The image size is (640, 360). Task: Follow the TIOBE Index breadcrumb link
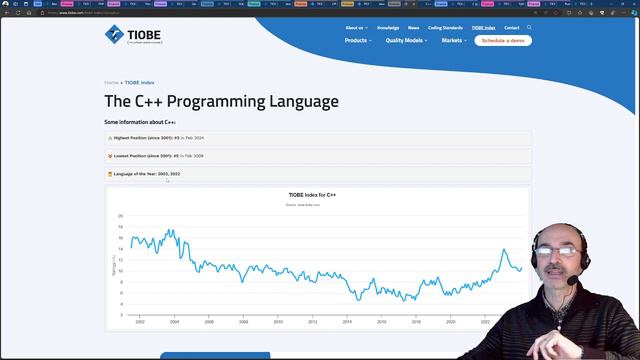click(139, 82)
